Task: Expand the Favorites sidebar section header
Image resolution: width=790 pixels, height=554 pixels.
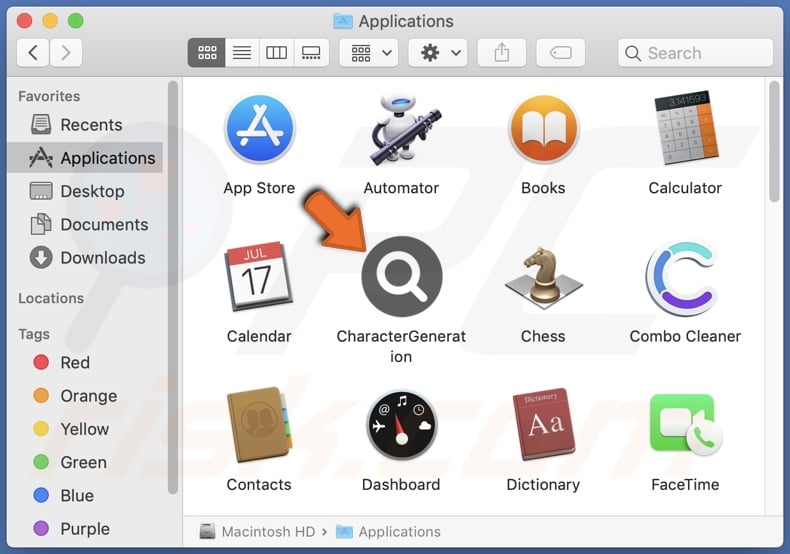Action: pyautogui.click(x=49, y=96)
